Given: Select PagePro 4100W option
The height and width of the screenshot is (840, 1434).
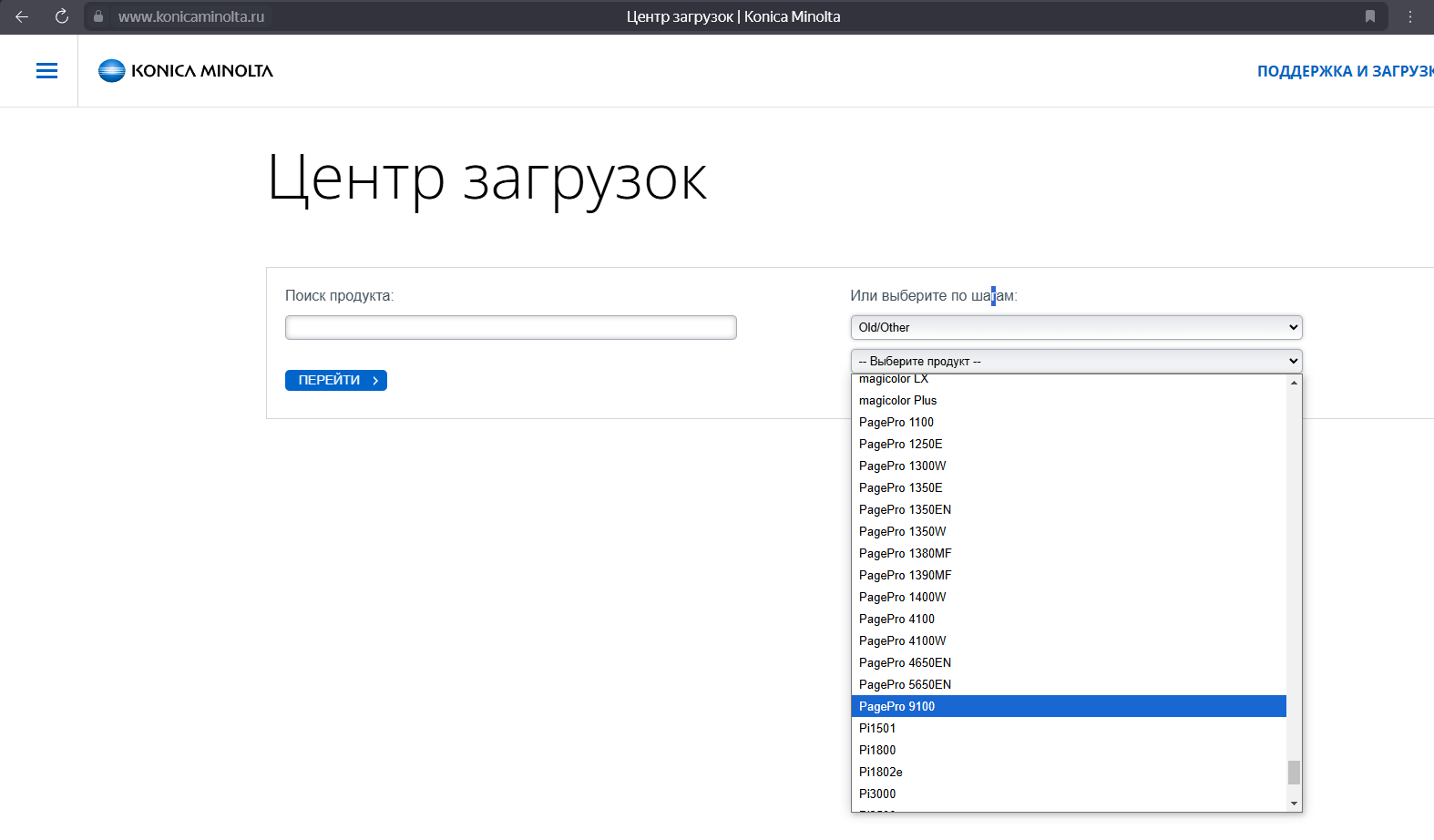Looking at the screenshot, I should pos(1069,640).
